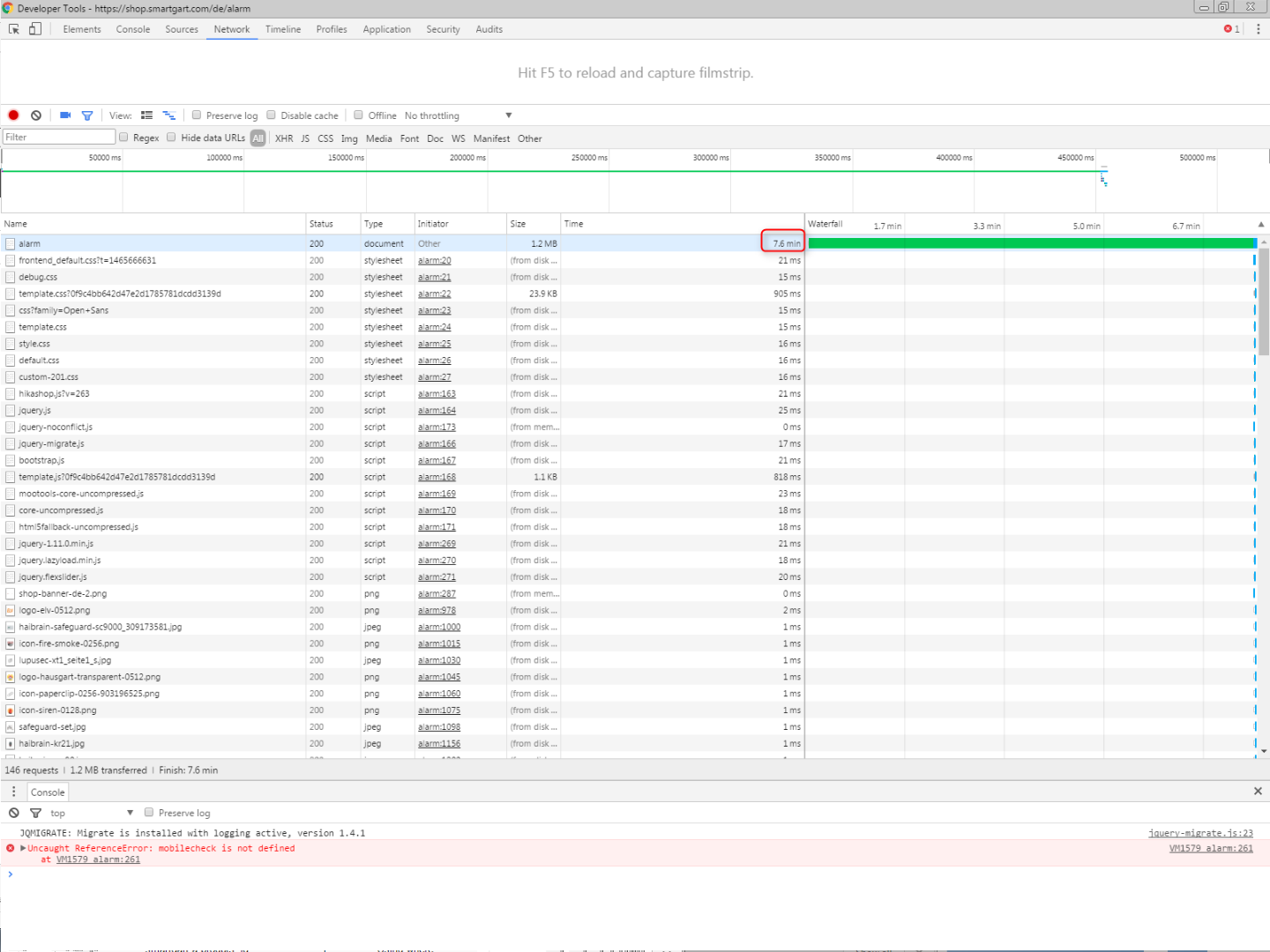
Task: Close the console drawer
Action: [1258, 792]
